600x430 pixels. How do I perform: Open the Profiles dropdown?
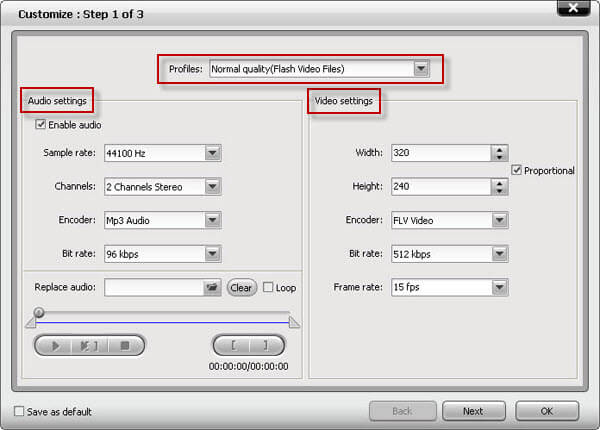coord(421,69)
